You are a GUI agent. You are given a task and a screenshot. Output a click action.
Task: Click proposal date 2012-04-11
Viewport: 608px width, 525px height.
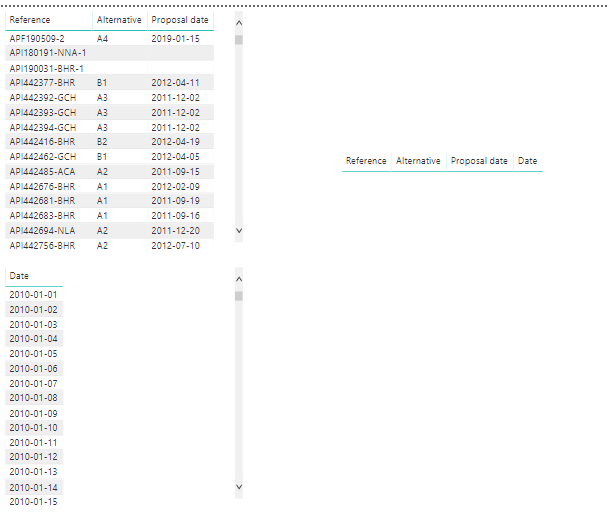175,83
